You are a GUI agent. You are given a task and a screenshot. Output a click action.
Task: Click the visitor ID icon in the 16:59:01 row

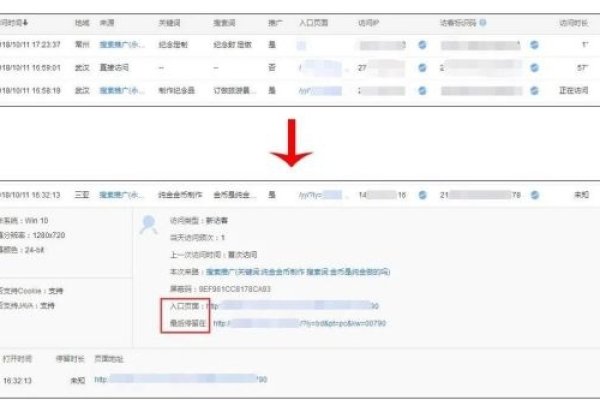tap(535, 68)
